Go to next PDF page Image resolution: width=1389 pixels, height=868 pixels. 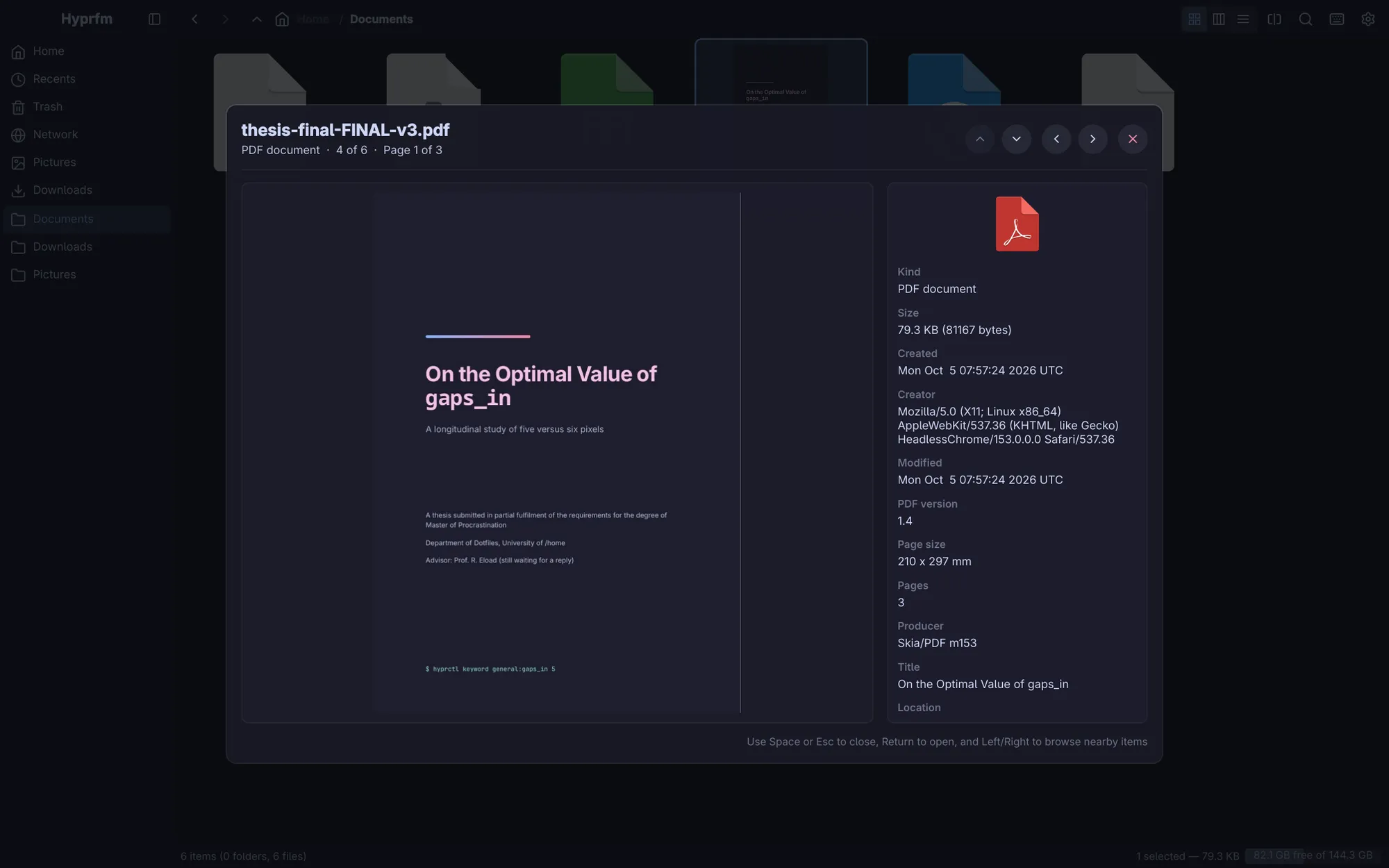1016,139
